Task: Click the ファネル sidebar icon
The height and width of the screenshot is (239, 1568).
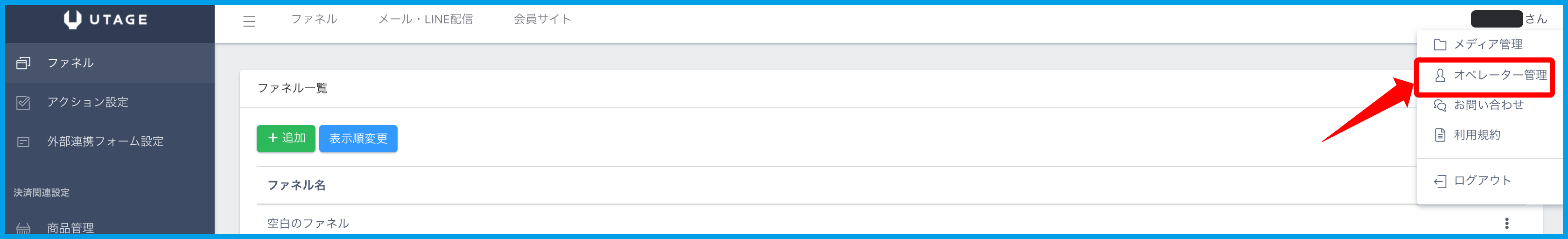Action: (23, 63)
